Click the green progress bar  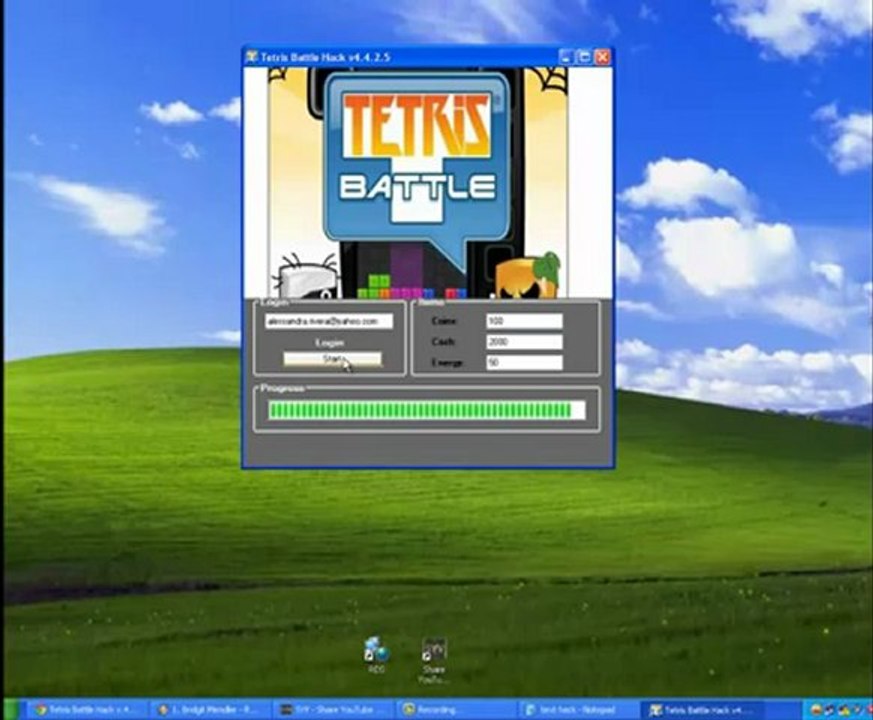(x=426, y=410)
